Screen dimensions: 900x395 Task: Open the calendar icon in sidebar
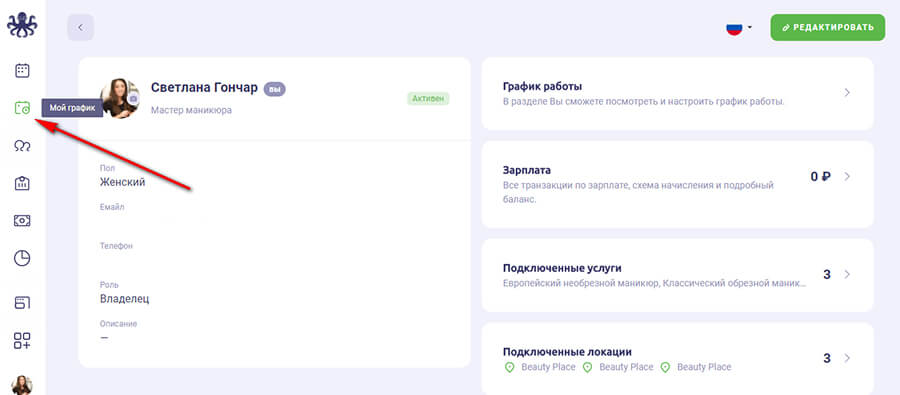point(22,71)
